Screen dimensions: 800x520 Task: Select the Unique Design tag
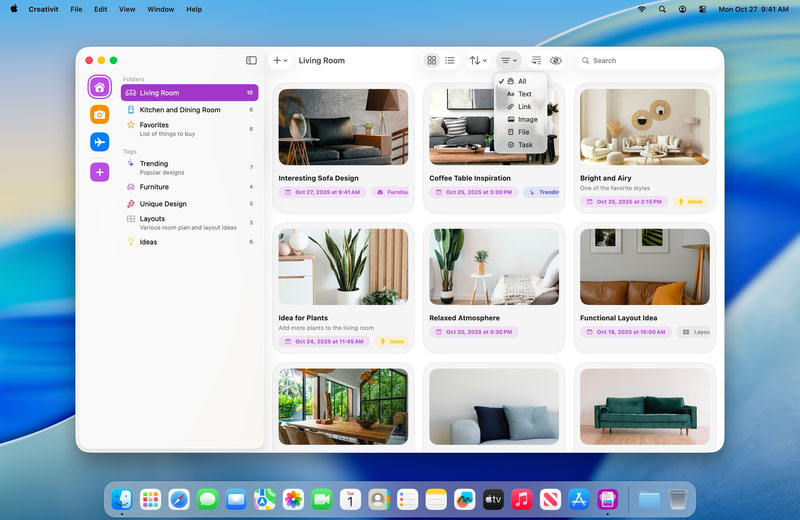163,204
